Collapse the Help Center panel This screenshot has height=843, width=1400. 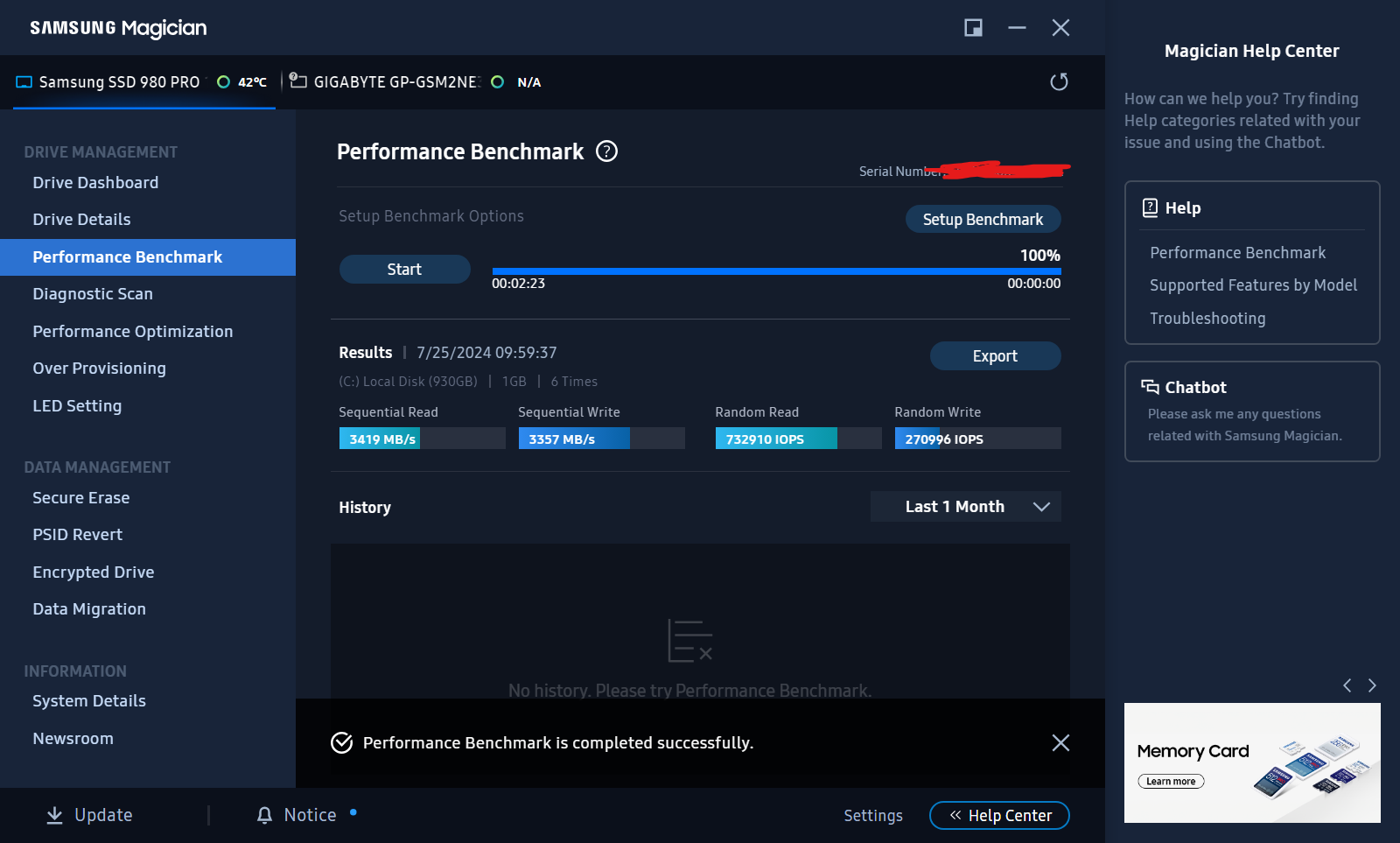[x=999, y=815]
